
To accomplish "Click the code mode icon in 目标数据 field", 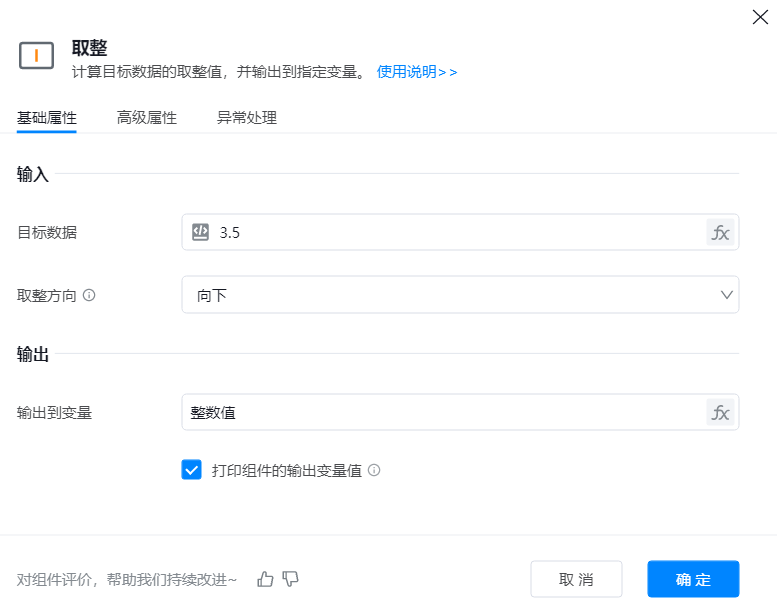I will tap(200, 232).
